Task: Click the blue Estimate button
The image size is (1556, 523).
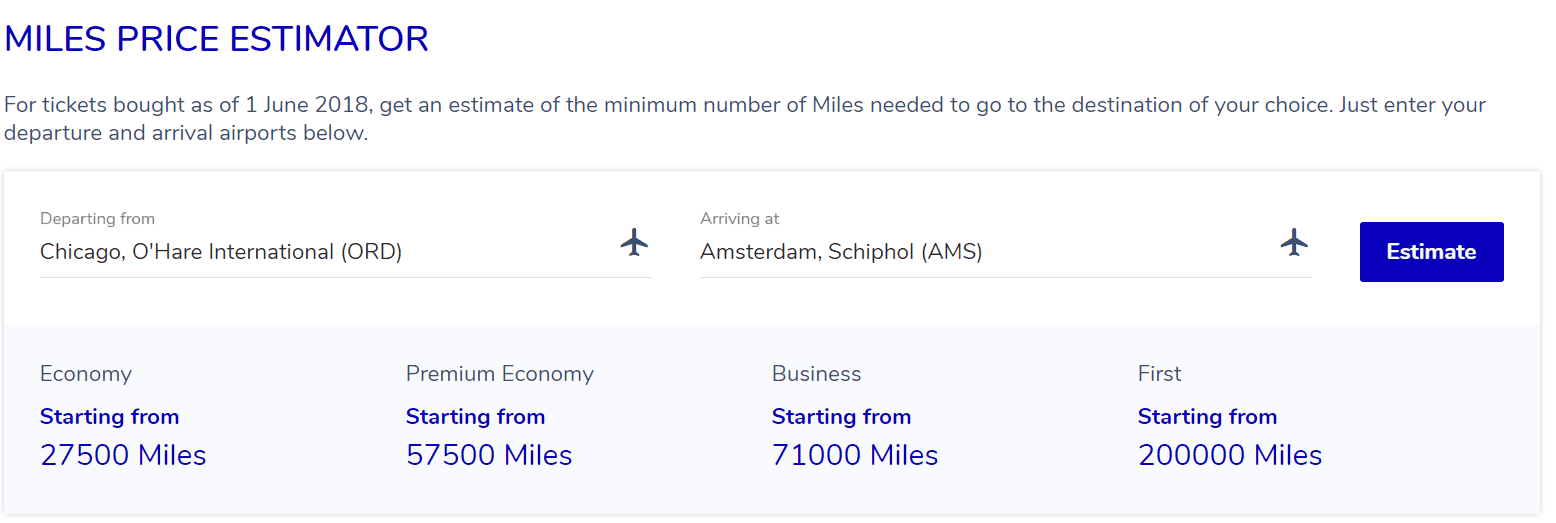Action: (1431, 252)
